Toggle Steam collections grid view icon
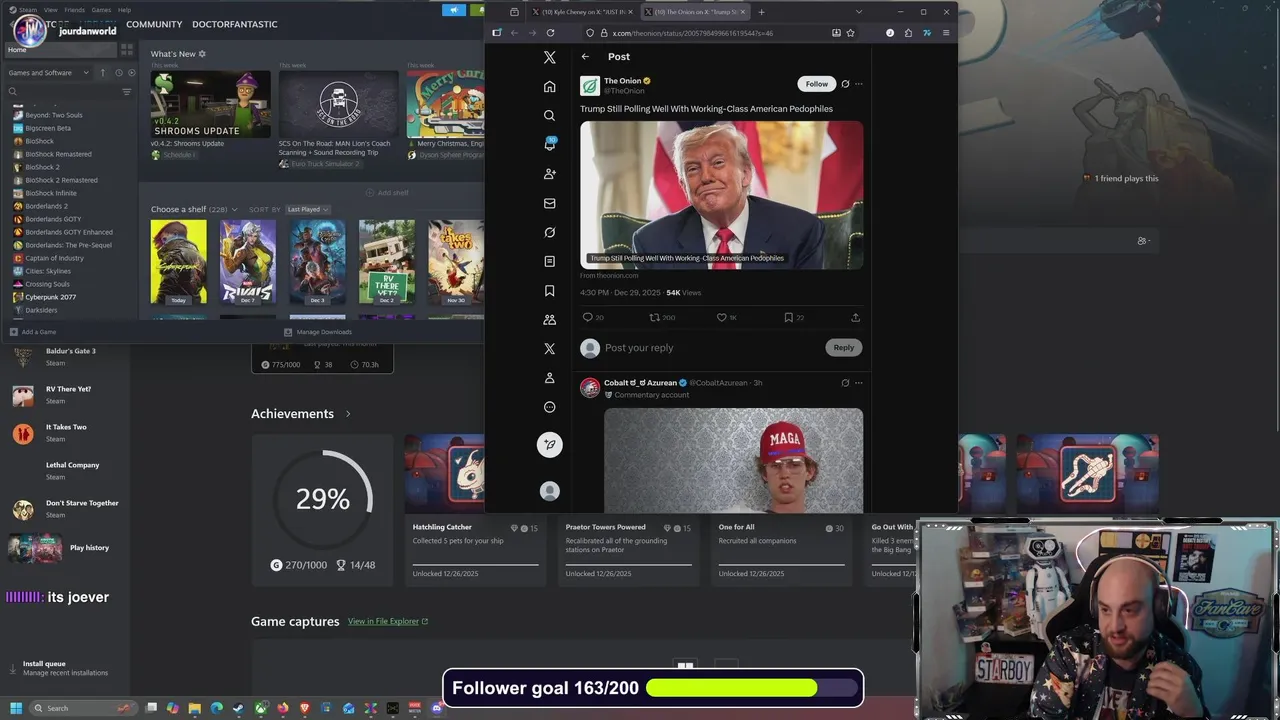 pos(127,49)
